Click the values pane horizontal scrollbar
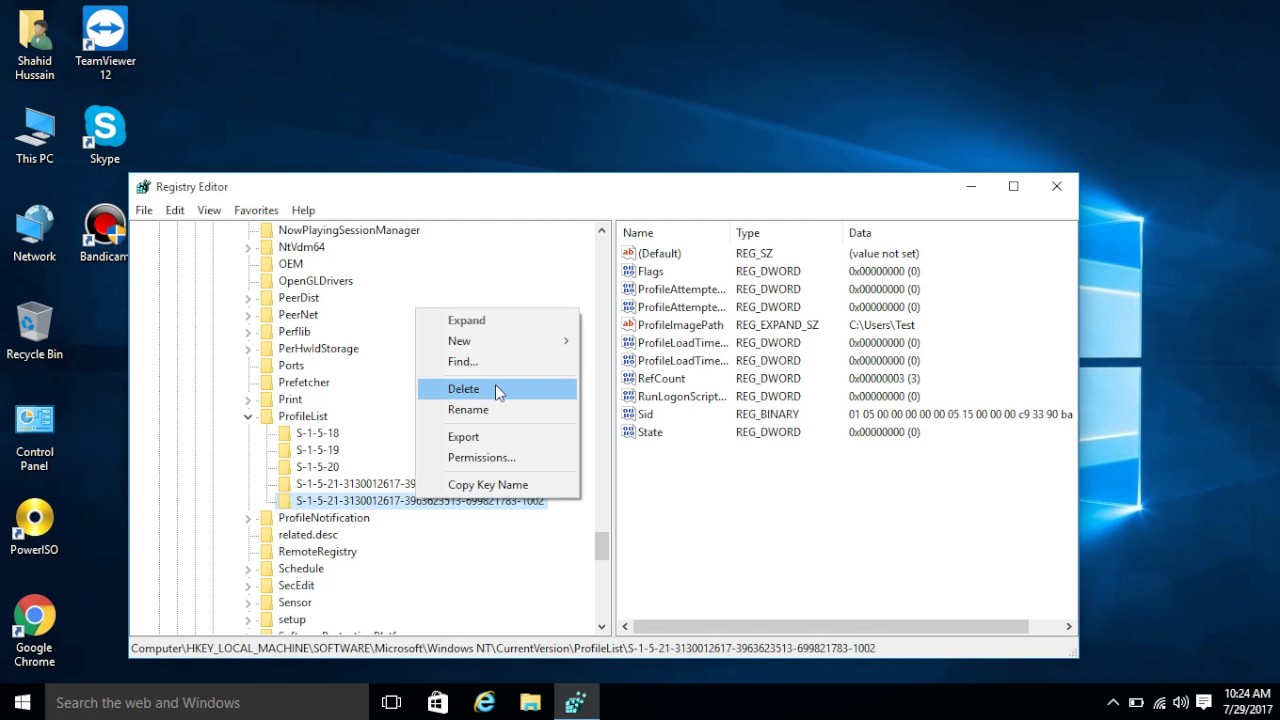Image resolution: width=1280 pixels, height=720 pixels. pos(830,626)
